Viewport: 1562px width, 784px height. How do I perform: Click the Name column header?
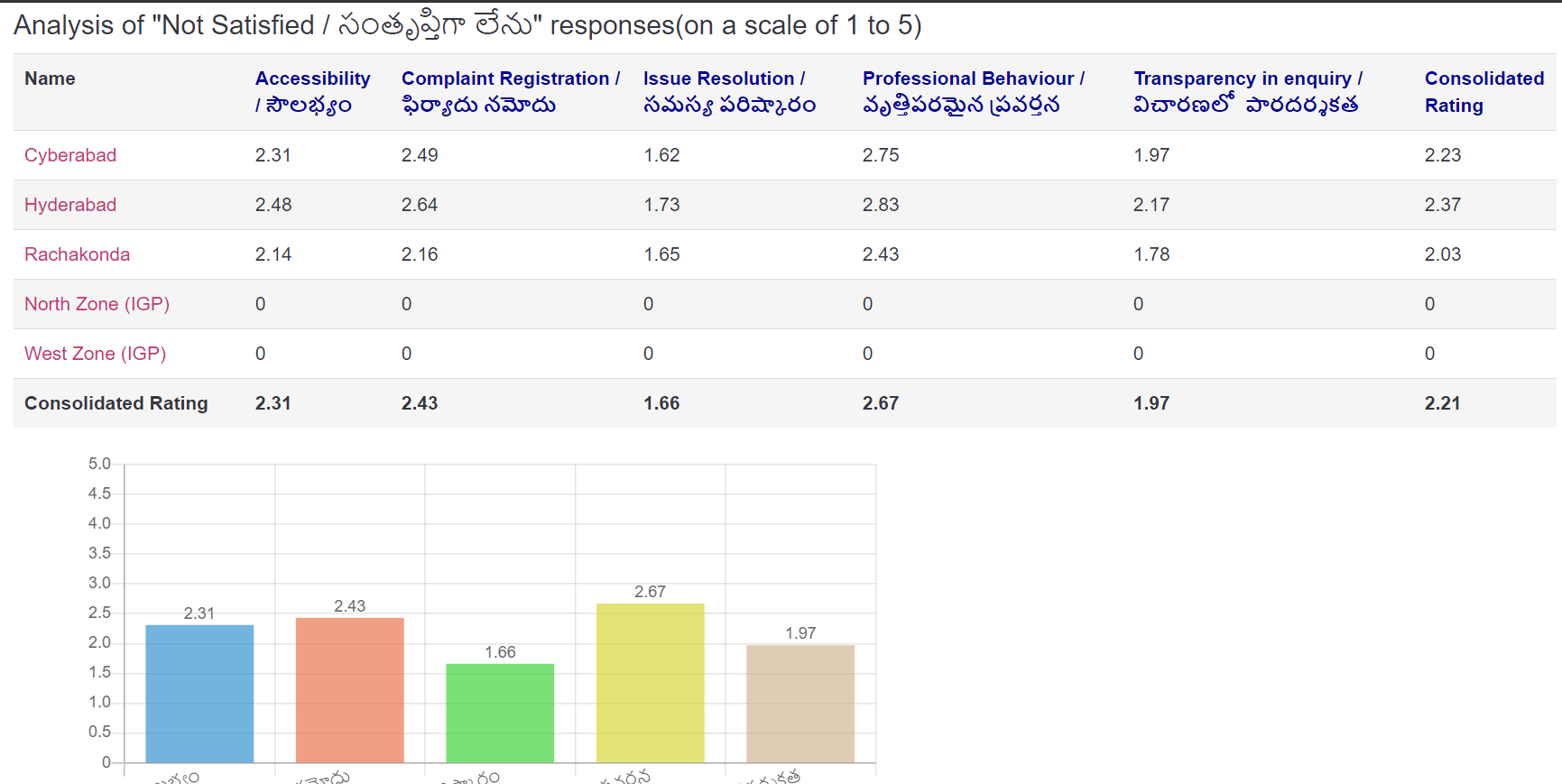50,78
